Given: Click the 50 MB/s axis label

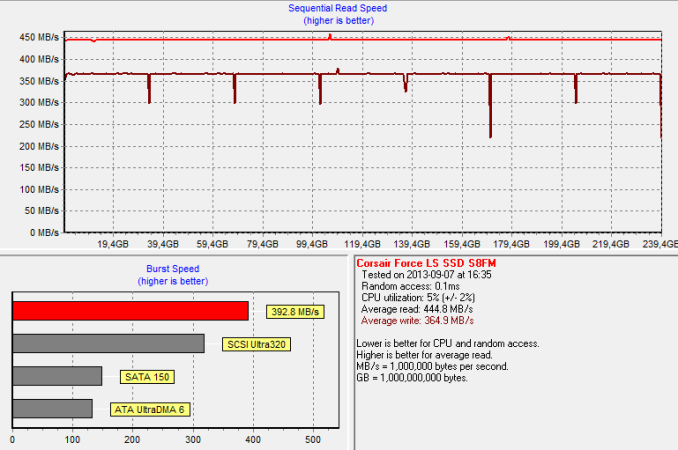Looking at the screenshot, I should [42, 211].
